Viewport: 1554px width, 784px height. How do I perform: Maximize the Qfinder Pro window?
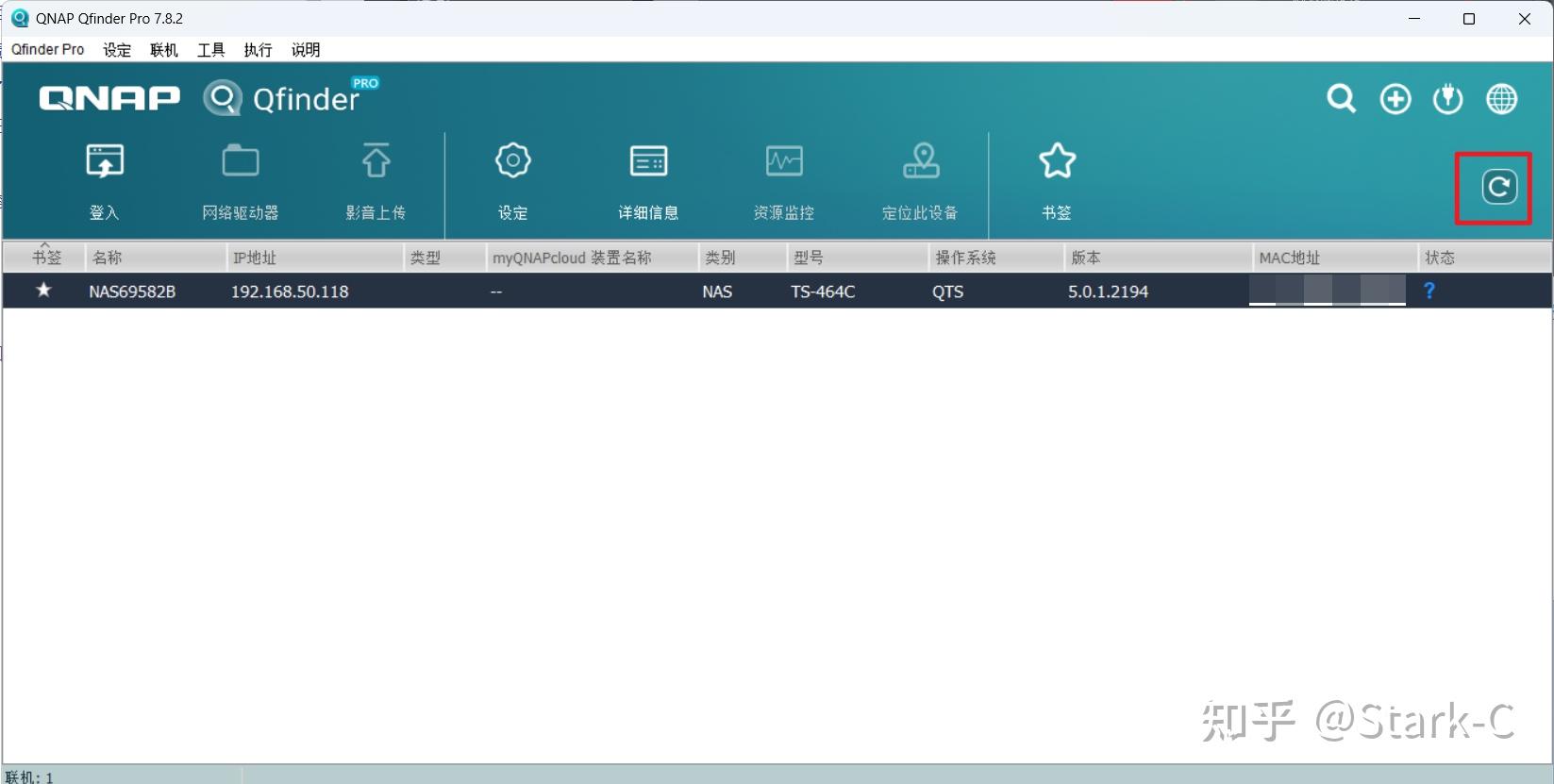[1468, 19]
